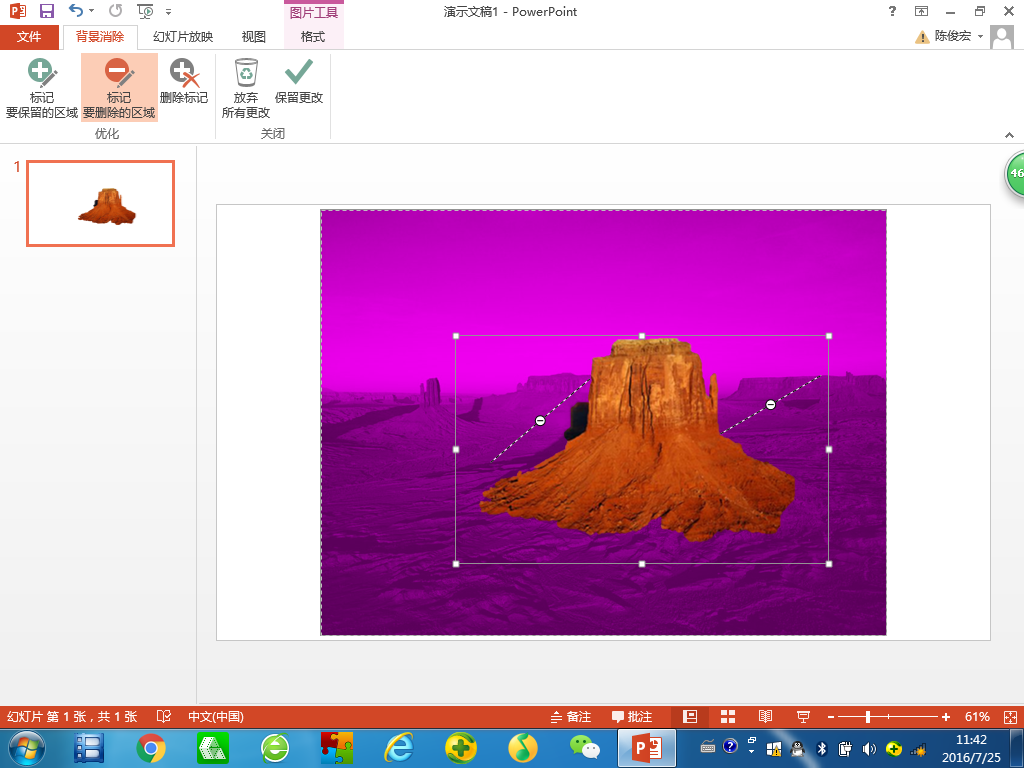
Task: Open undo history dropdown arrow
Action: click(x=91, y=11)
